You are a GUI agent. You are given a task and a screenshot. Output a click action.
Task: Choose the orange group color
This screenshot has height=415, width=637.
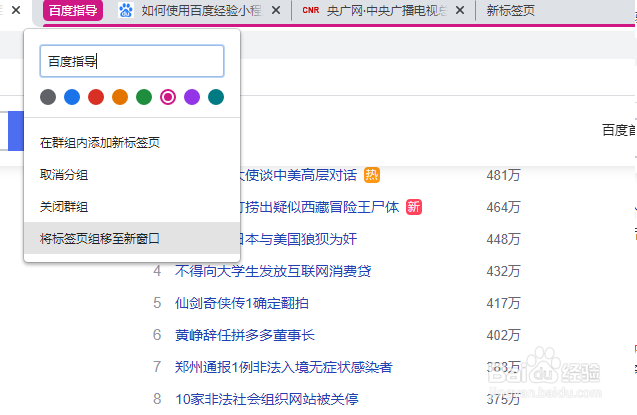point(120,97)
